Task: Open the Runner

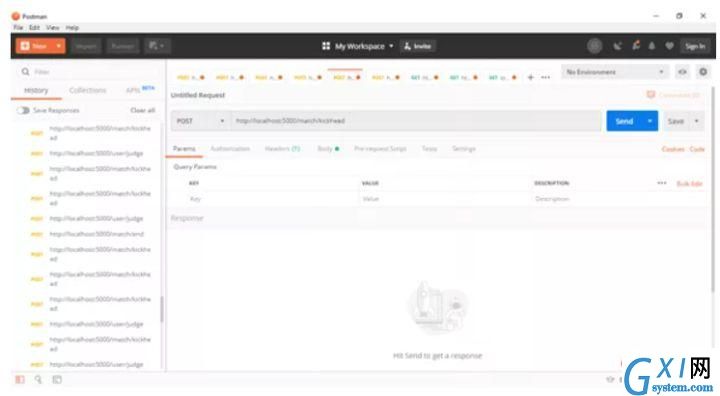Action: click(x=123, y=46)
